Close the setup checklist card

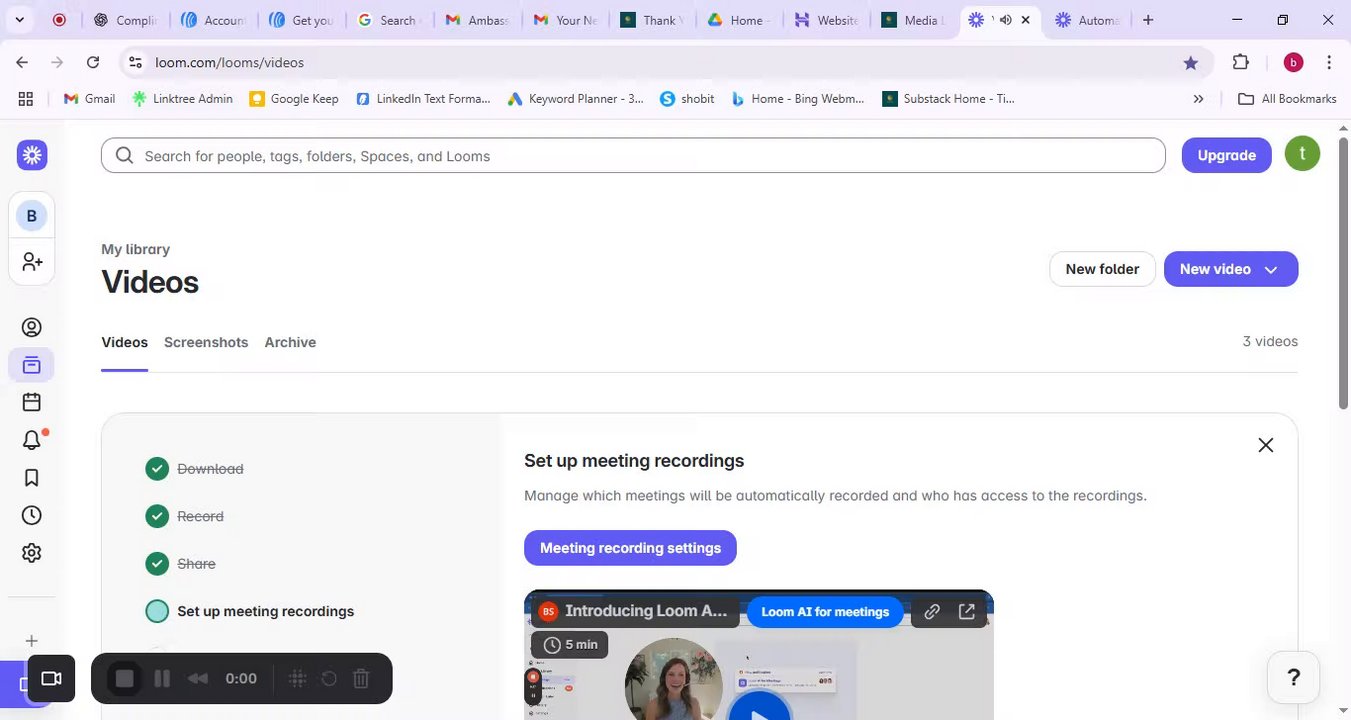coord(1266,445)
